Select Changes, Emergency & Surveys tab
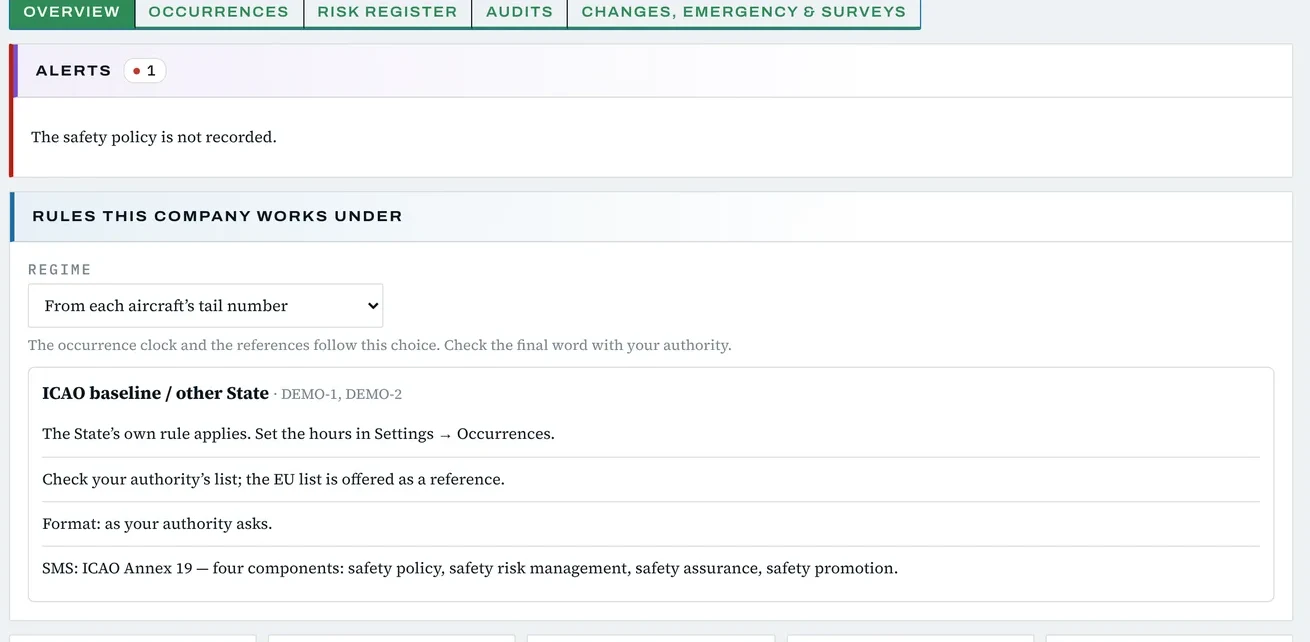 pos(743,12)
